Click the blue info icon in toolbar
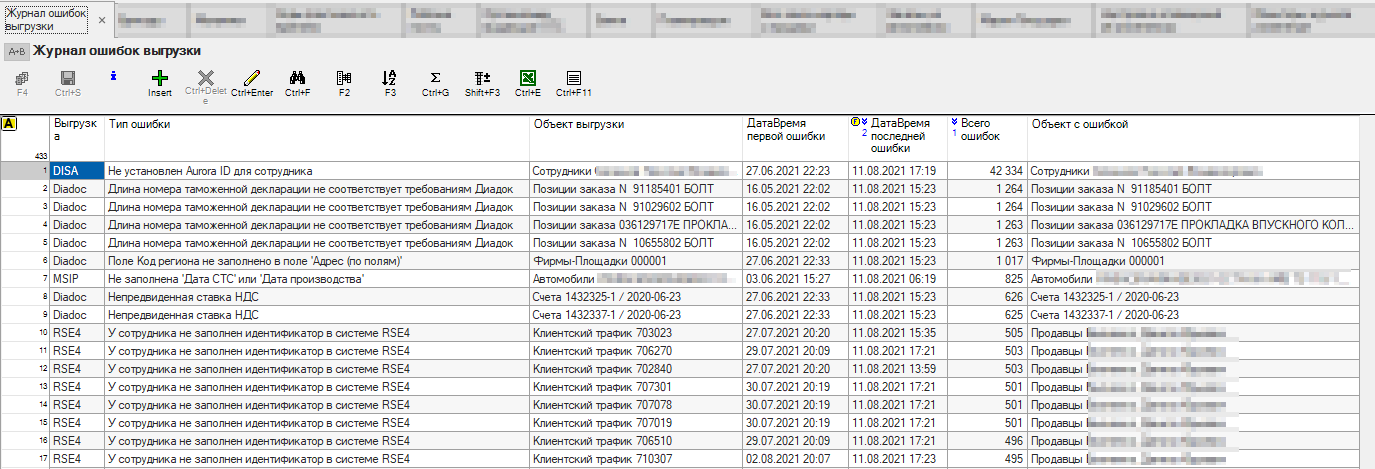This screenshot has height=469, width=1375. [114, 76]
